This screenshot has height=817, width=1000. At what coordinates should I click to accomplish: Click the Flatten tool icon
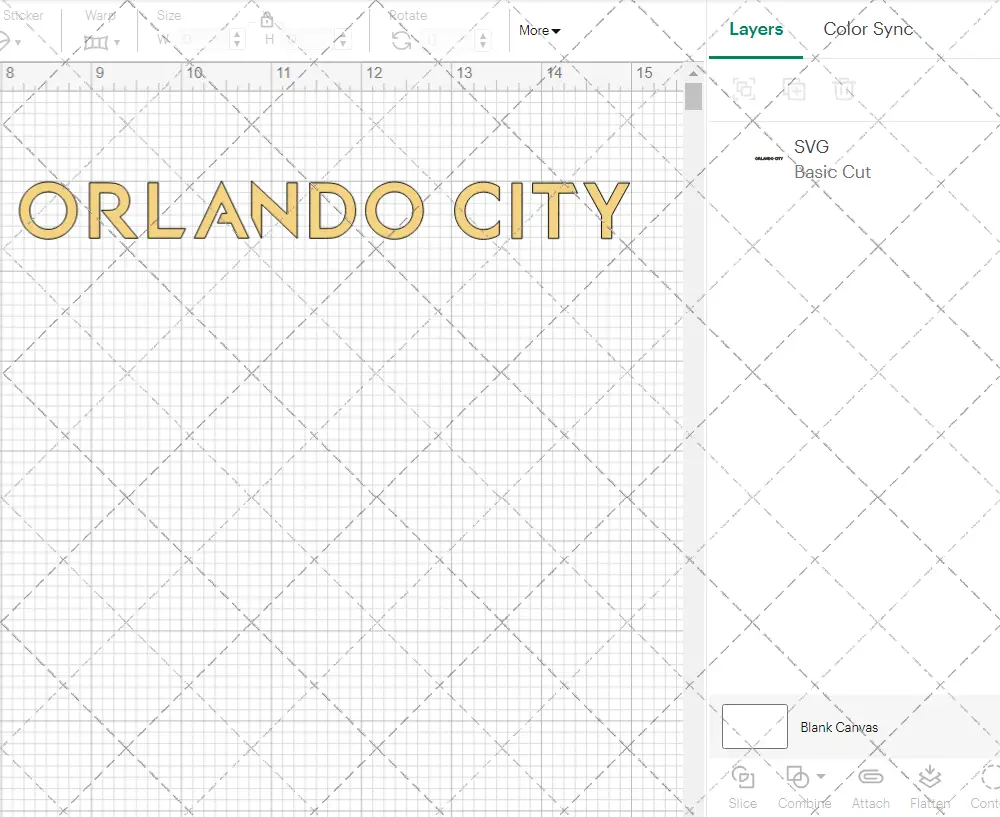930,777
